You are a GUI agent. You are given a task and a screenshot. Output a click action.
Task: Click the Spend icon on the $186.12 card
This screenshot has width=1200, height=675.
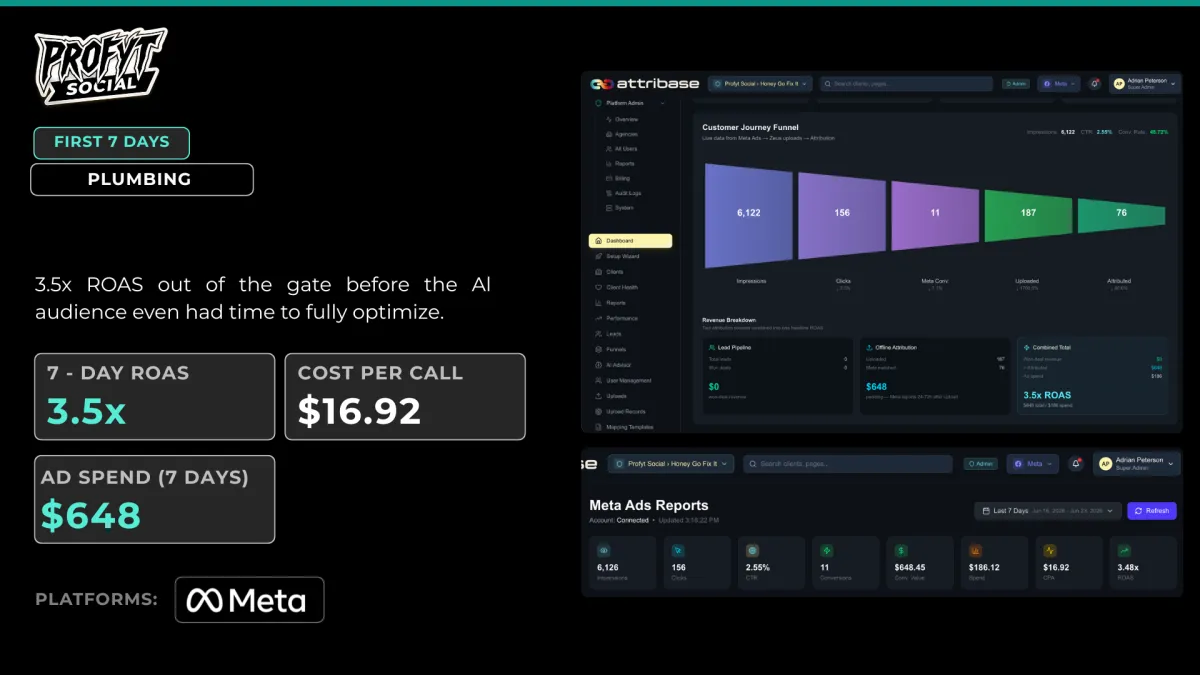[x=975, y=550]
